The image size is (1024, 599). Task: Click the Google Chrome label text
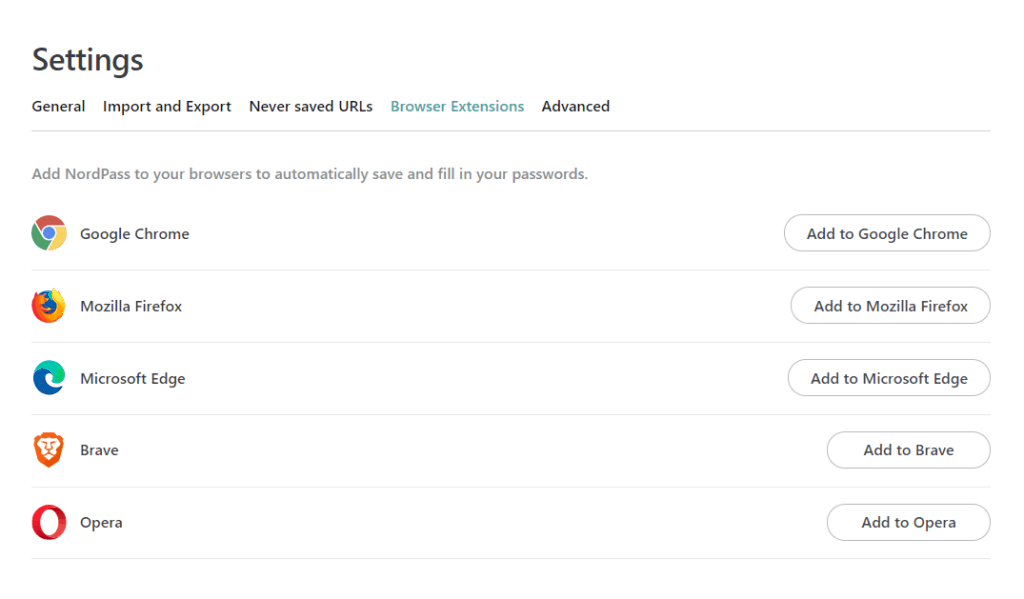coord(134,233)
